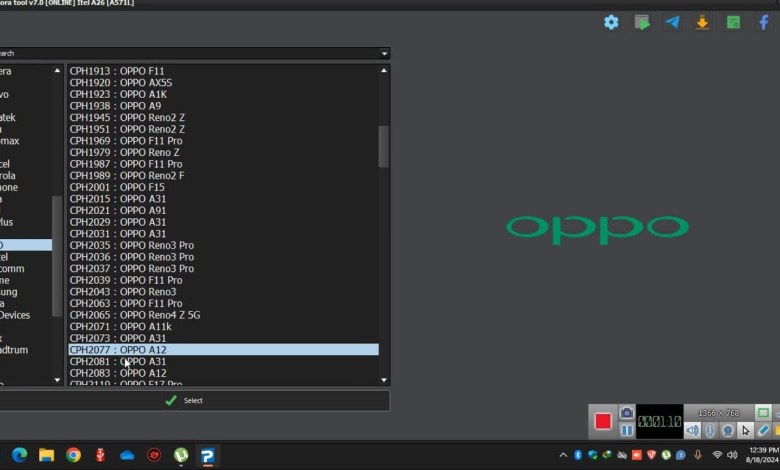
Task: Toggle webcam capture in recorder
Action: point(728,430)
